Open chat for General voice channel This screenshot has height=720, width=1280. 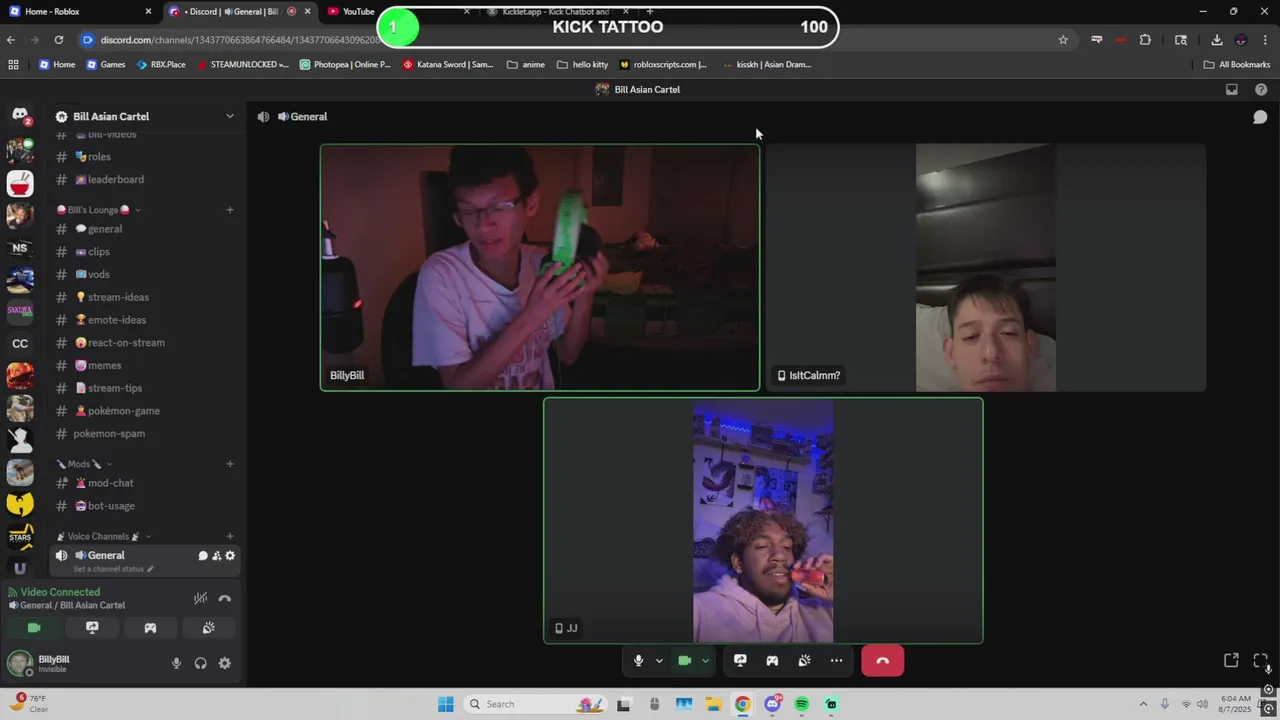(x=203, y=556)
